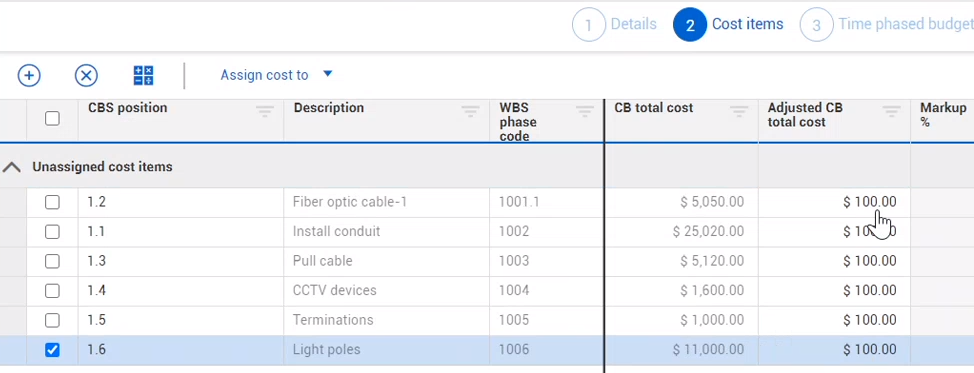Go to step 1 Details
This screenshot has height=373, width=974.
coord(614,25)
